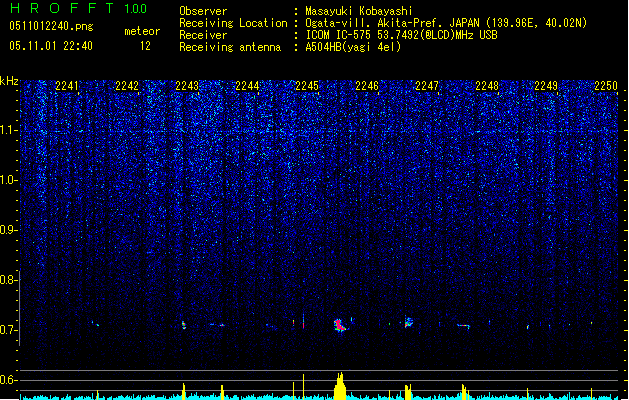Click time marker 2244

(247, 85)
